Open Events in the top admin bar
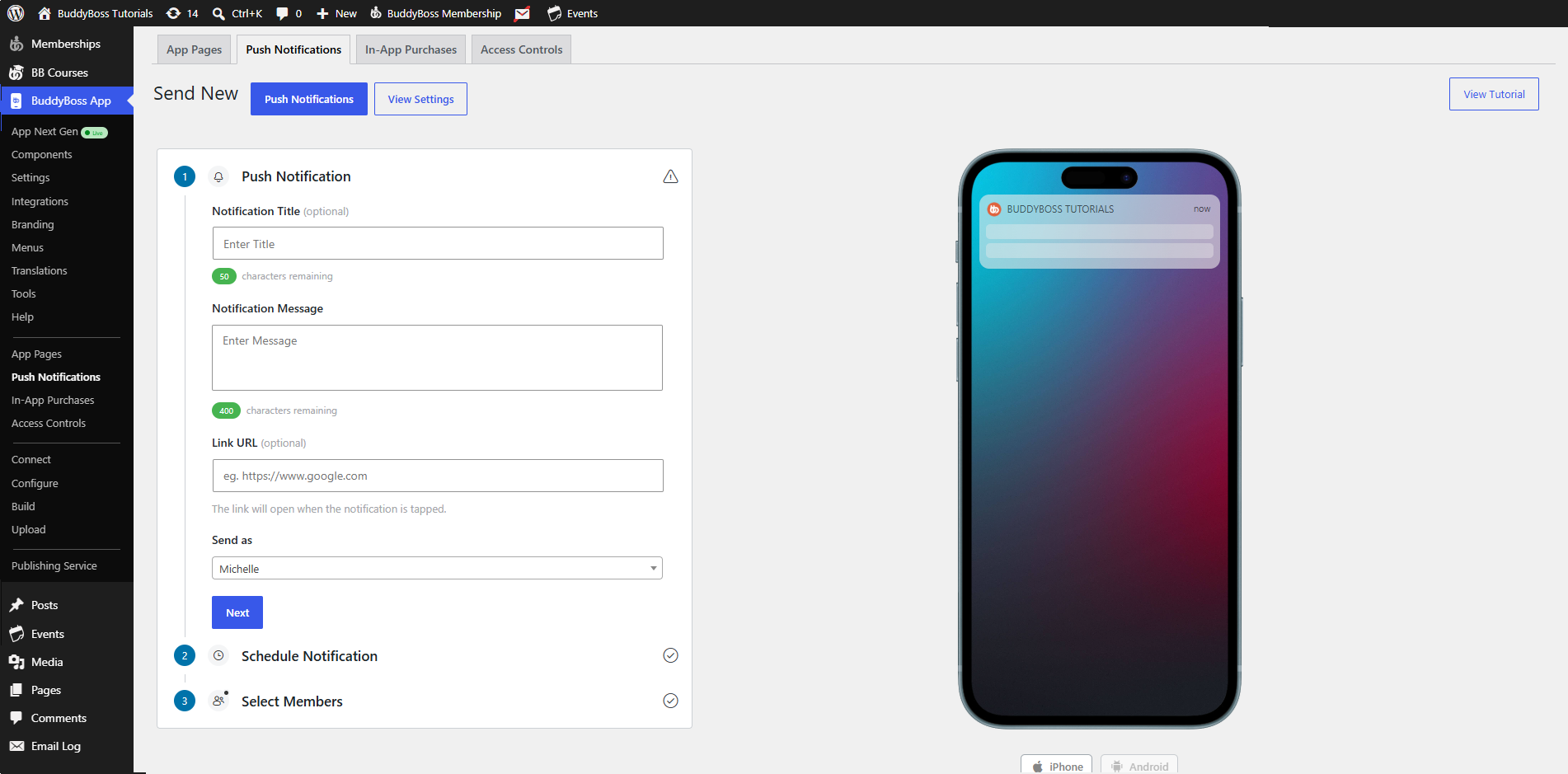This screenshot has height=774, width=1568. click(x=572, y=13)
